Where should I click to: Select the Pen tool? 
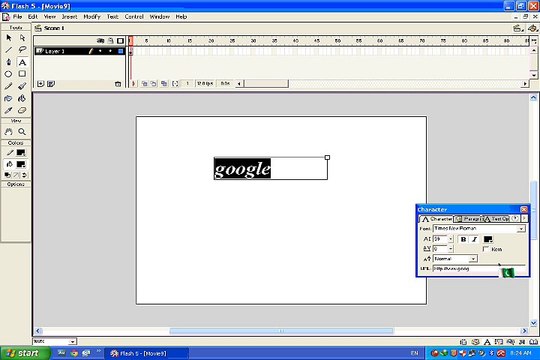9,62
